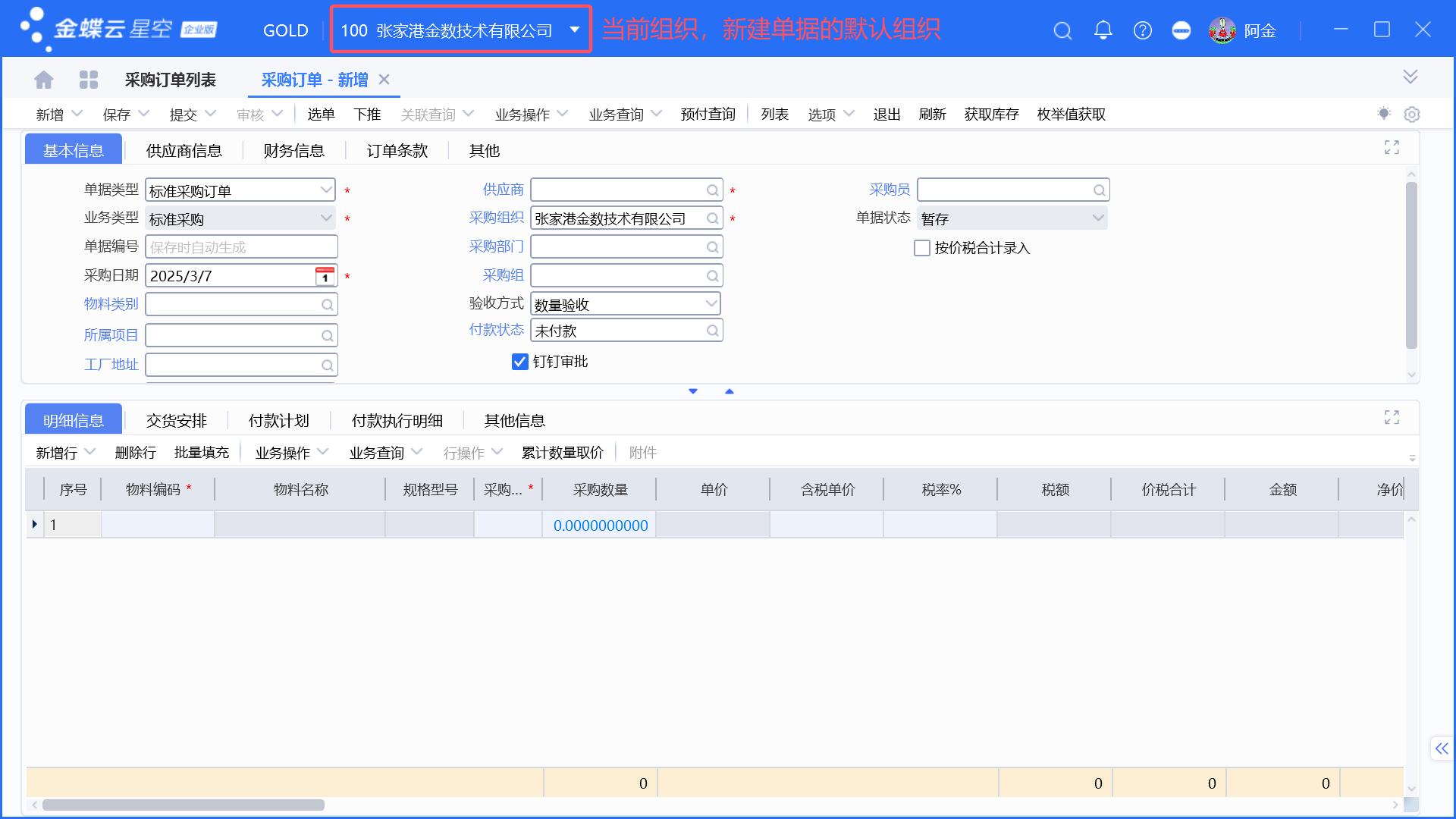Image resolution: width=1456 pixels, height=819 pixels.
Task: Switch to 供应商信息 tab
Action: pyautogui.click(x=184, y=151)
